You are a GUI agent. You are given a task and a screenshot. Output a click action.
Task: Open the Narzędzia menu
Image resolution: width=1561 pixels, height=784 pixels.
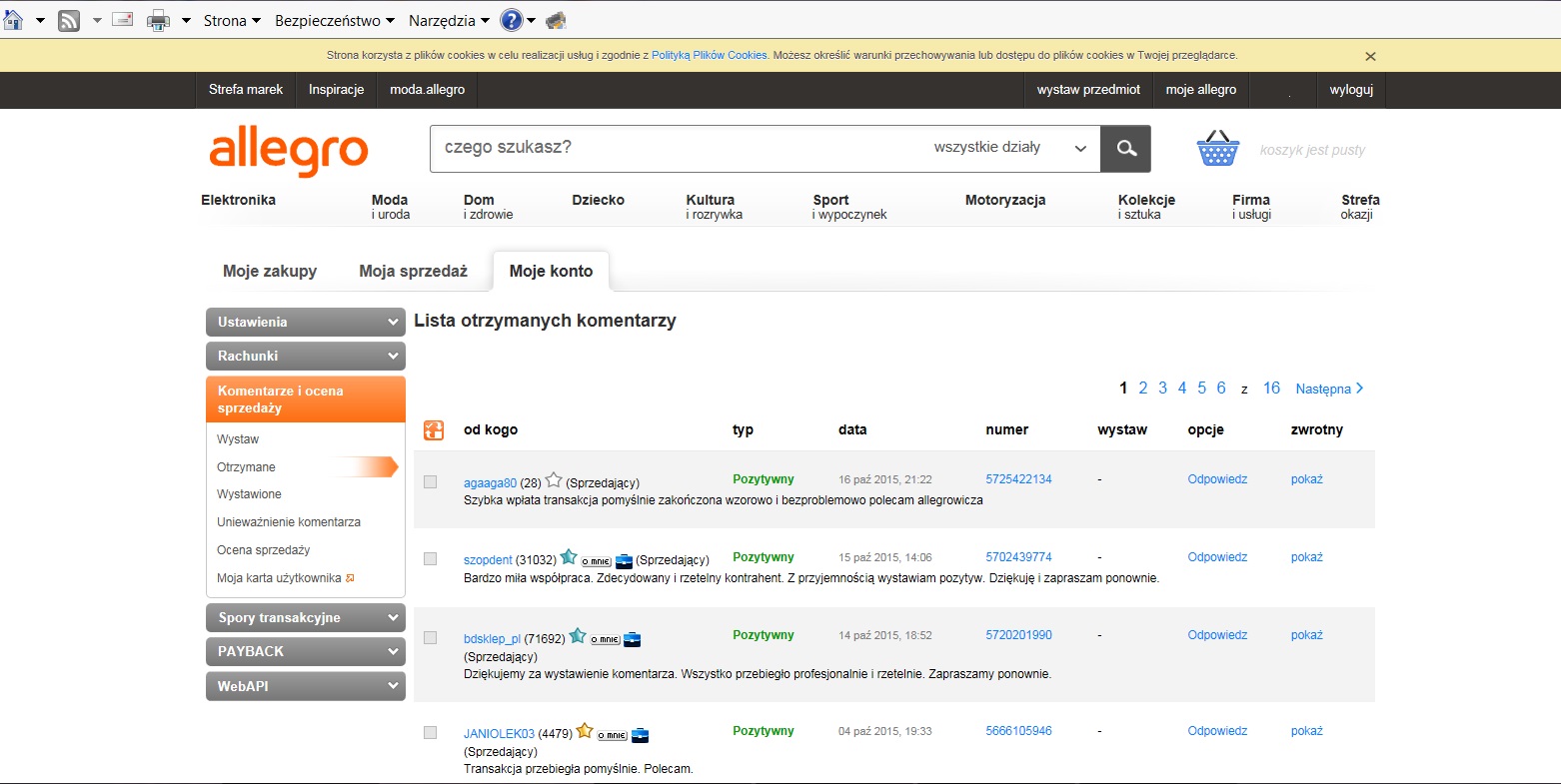coord(449,20)
